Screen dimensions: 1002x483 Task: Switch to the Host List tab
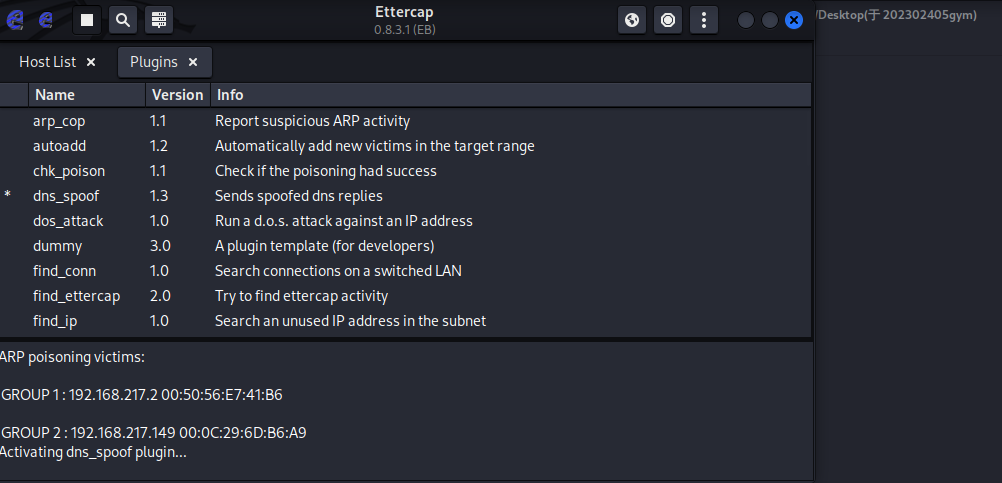coord(47,62)
